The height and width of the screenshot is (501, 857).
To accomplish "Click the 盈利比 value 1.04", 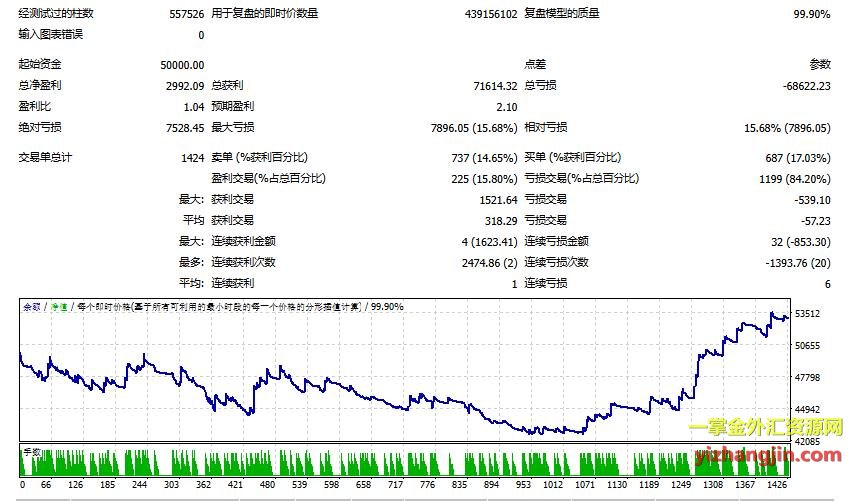I will click(194, 107).
